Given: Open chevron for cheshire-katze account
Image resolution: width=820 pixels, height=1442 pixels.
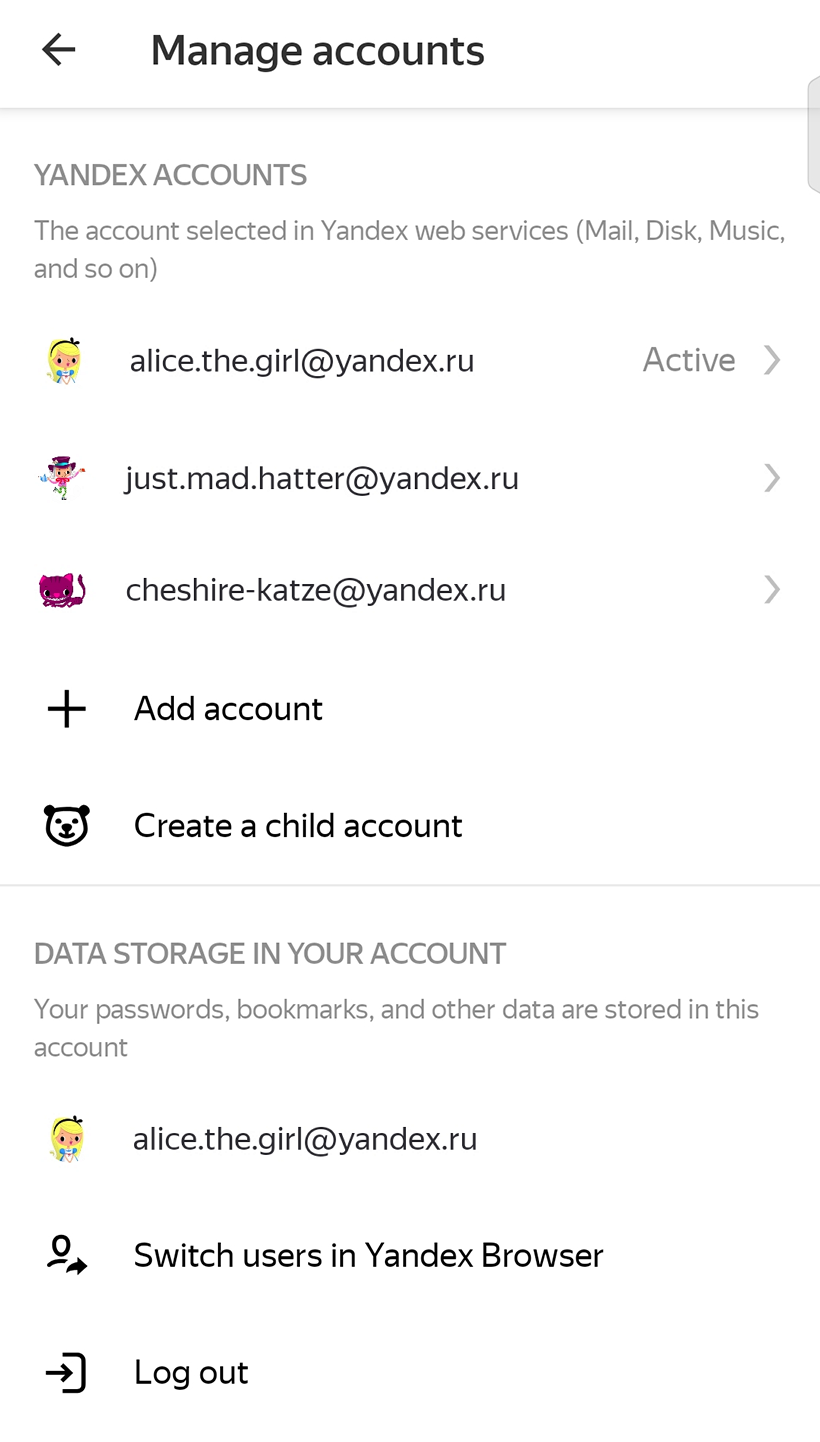Looking at the screenshot, I should tap(772, 590).
